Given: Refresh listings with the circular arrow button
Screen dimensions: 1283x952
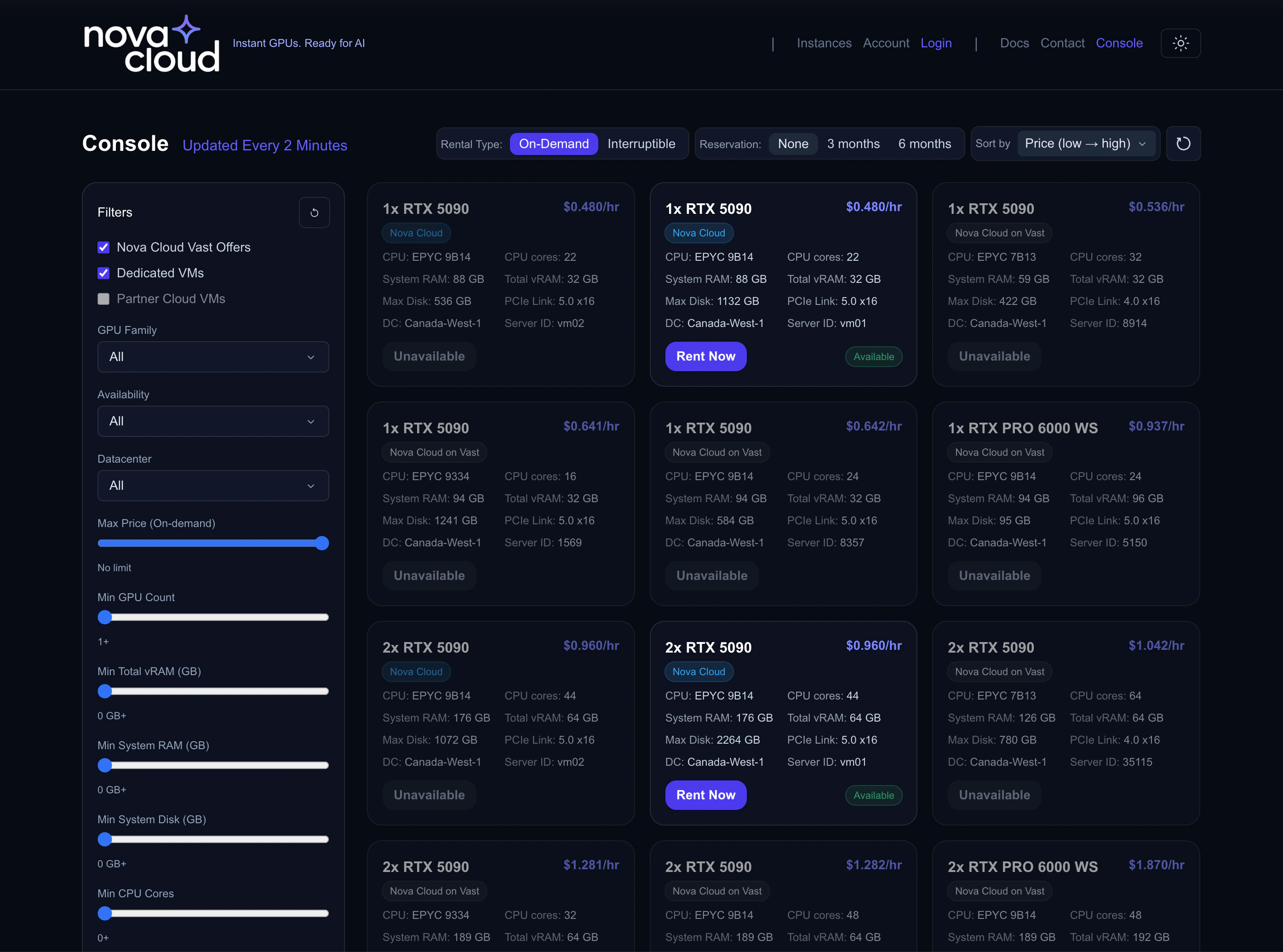Looking at the screenshot, I should click(1183, 143).
